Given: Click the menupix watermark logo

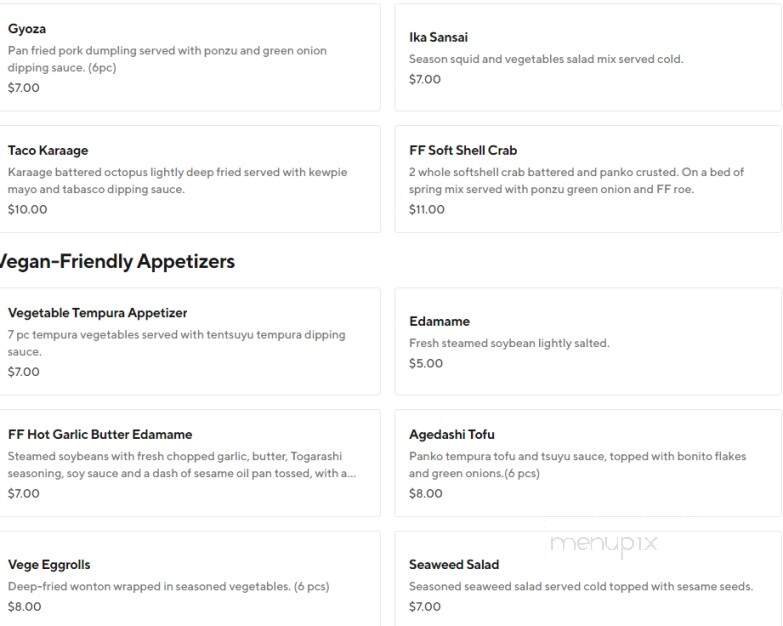Looking at the screenshot, I should point(603,544).
